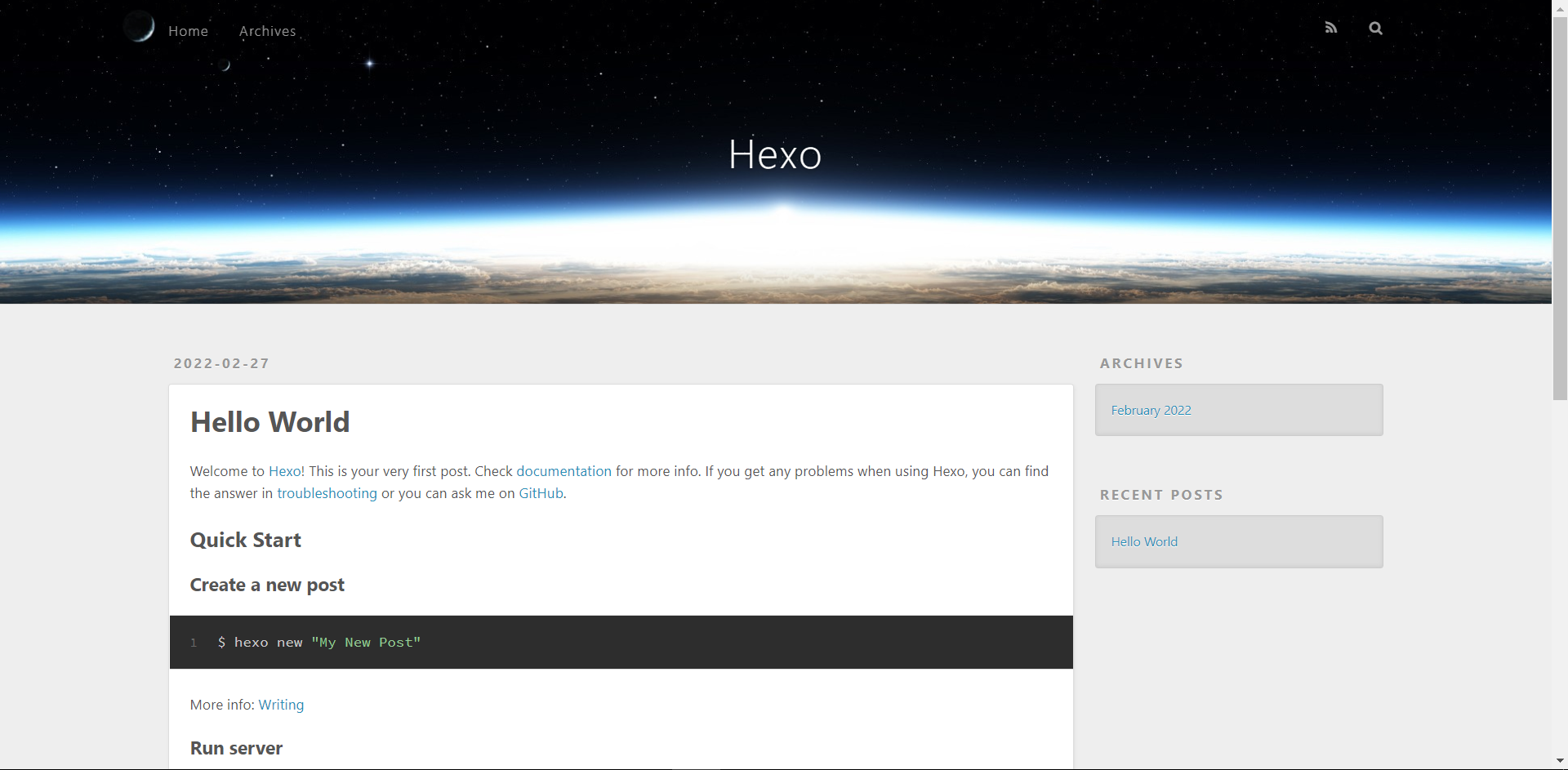
Task: Open the documentation link
Action: coord(563,471)
